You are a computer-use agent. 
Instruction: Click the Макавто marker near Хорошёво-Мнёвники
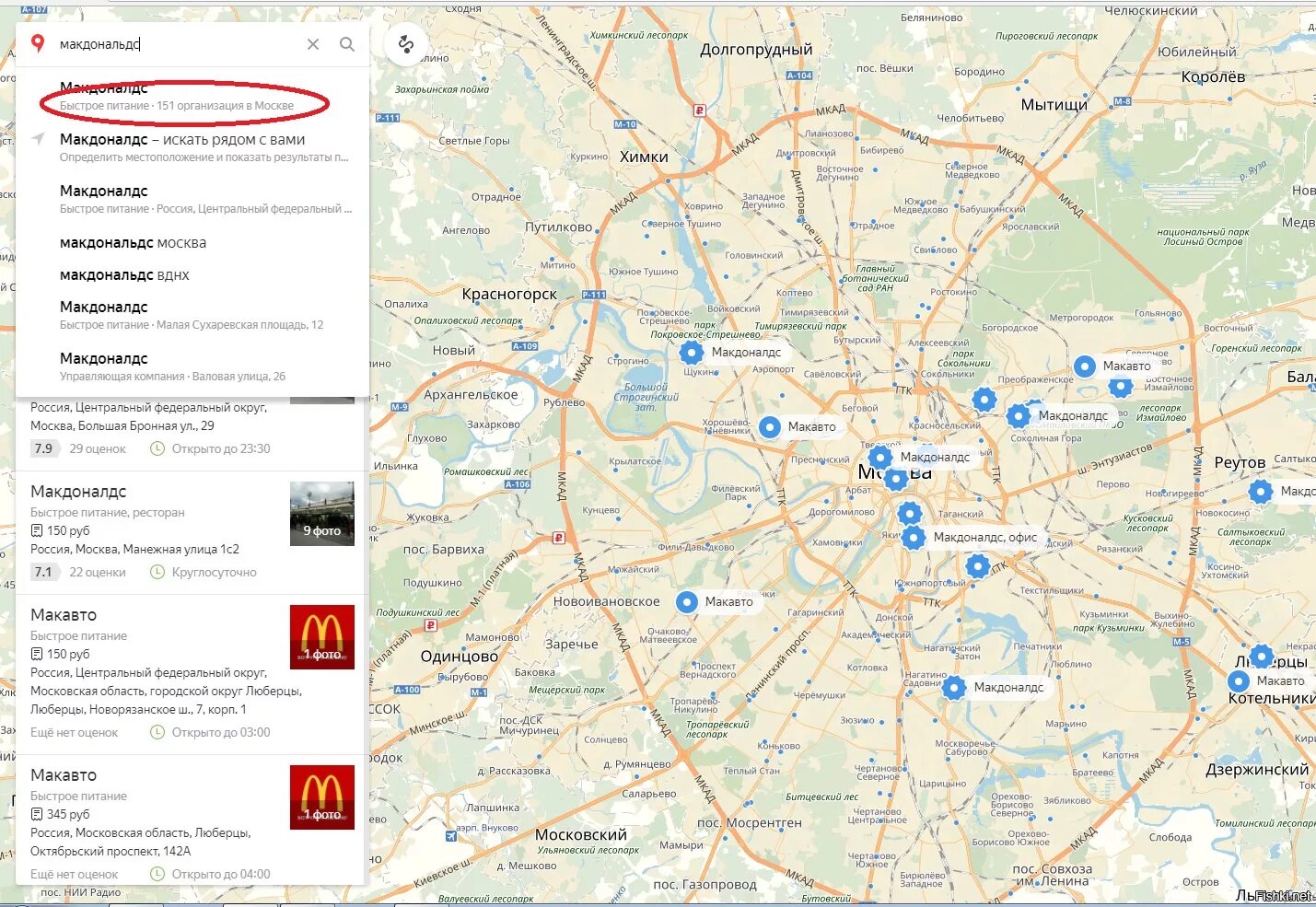pyautogui.click(x=770, y=426)
